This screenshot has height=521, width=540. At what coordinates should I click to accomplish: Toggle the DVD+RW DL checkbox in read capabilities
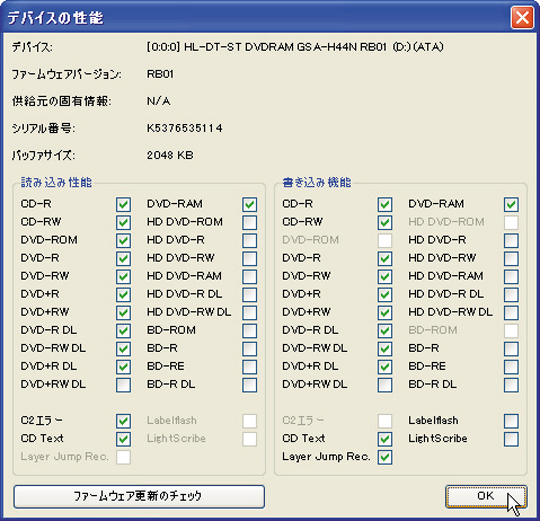coord(123,385)
